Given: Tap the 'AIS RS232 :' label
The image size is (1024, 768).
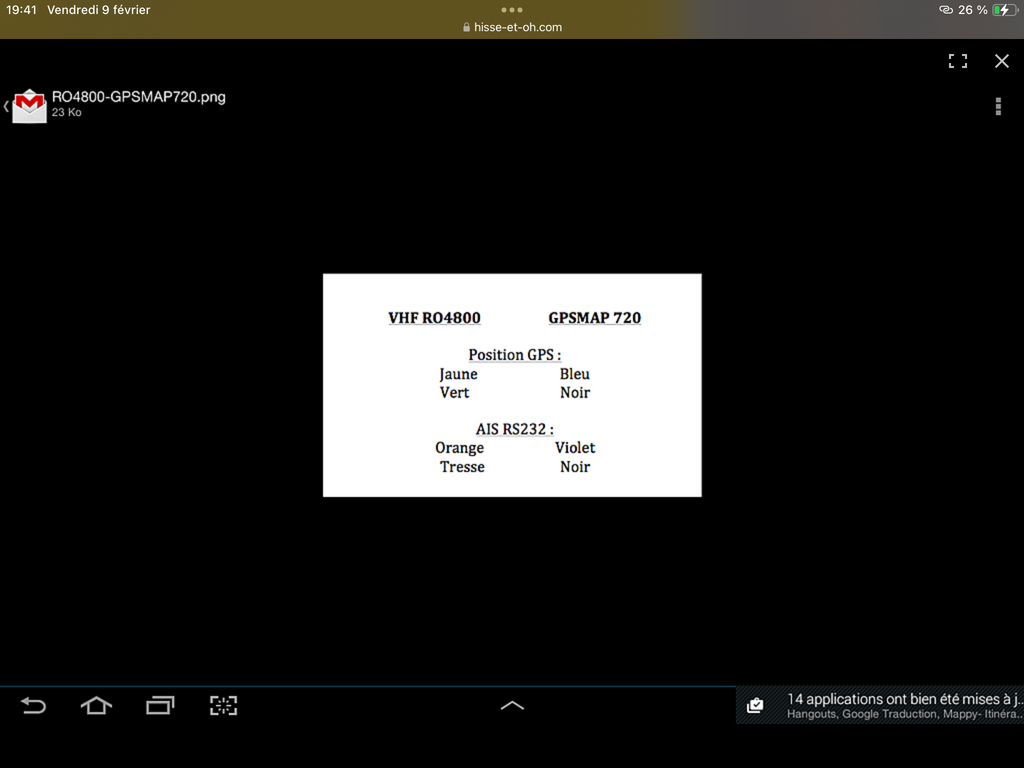Looking at the screenshot, I should pyautogui.click(x=515, y=429).
